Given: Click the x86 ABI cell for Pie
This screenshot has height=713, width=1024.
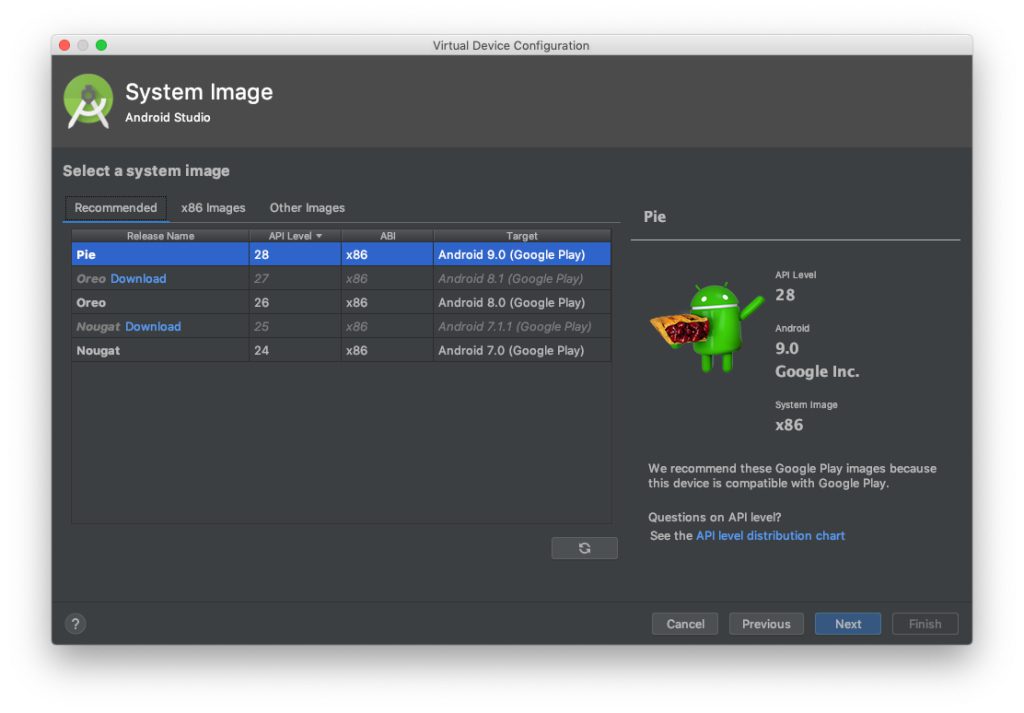Looking at the screenshot, I should [387, 254].
